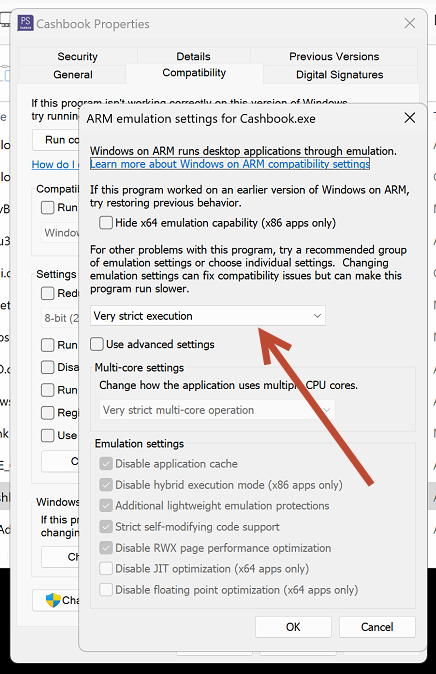This screenshot has height=674, width=436.
Task: Open Very strict multi-core operation dropdown
Action: pyautogui.click(x=217, y=410)
